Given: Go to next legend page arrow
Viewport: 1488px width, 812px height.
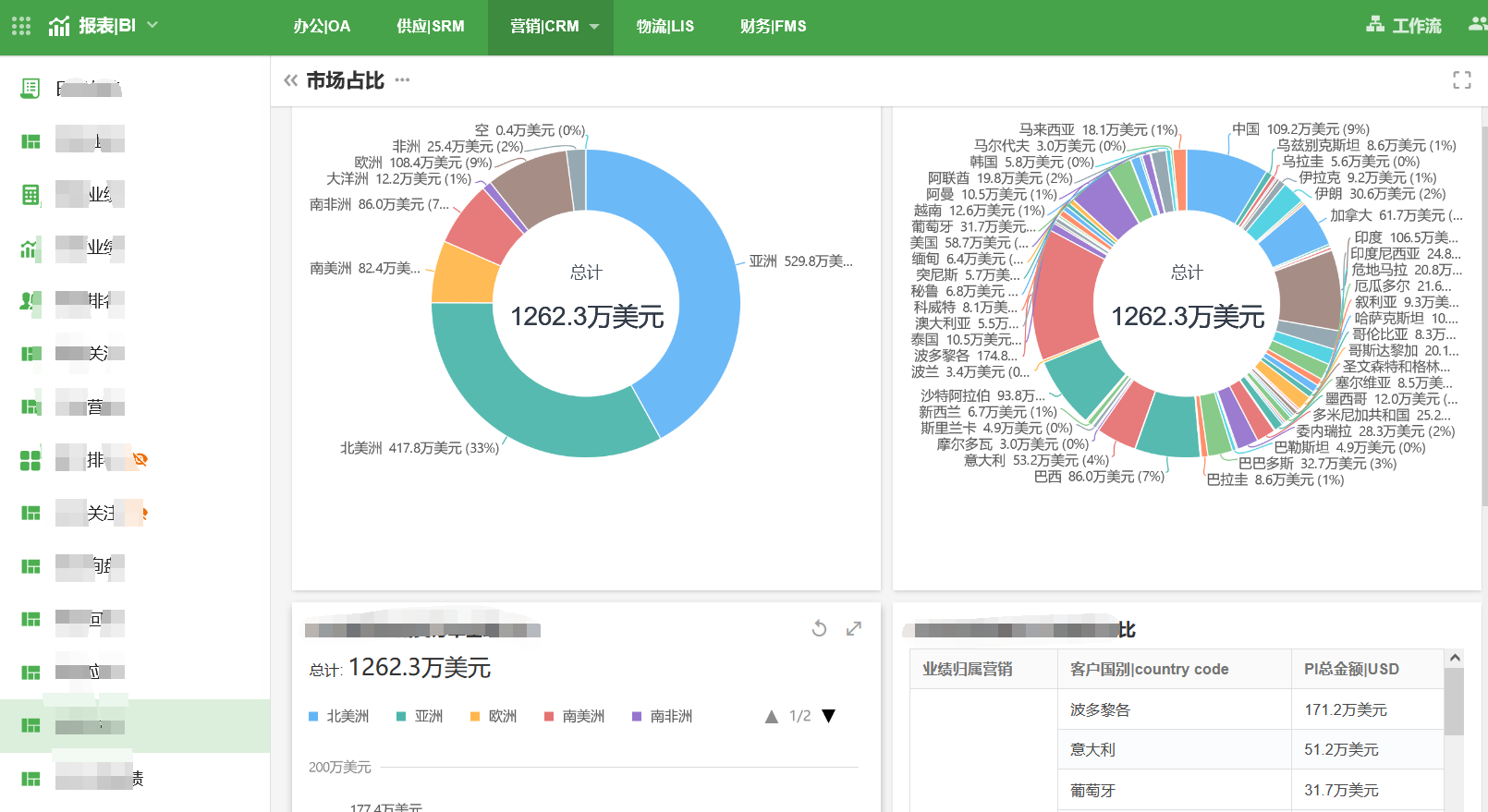Looking at the screenshot, I should pyautogui.click(x=829, y=716).
